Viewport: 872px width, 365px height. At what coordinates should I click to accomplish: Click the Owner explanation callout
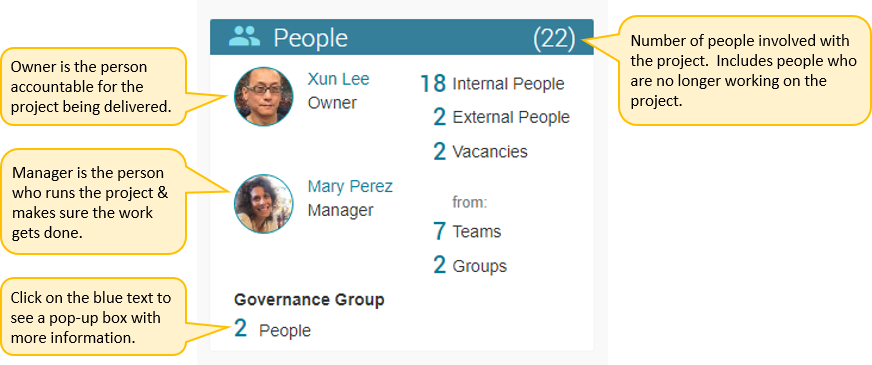coord(93,86)
